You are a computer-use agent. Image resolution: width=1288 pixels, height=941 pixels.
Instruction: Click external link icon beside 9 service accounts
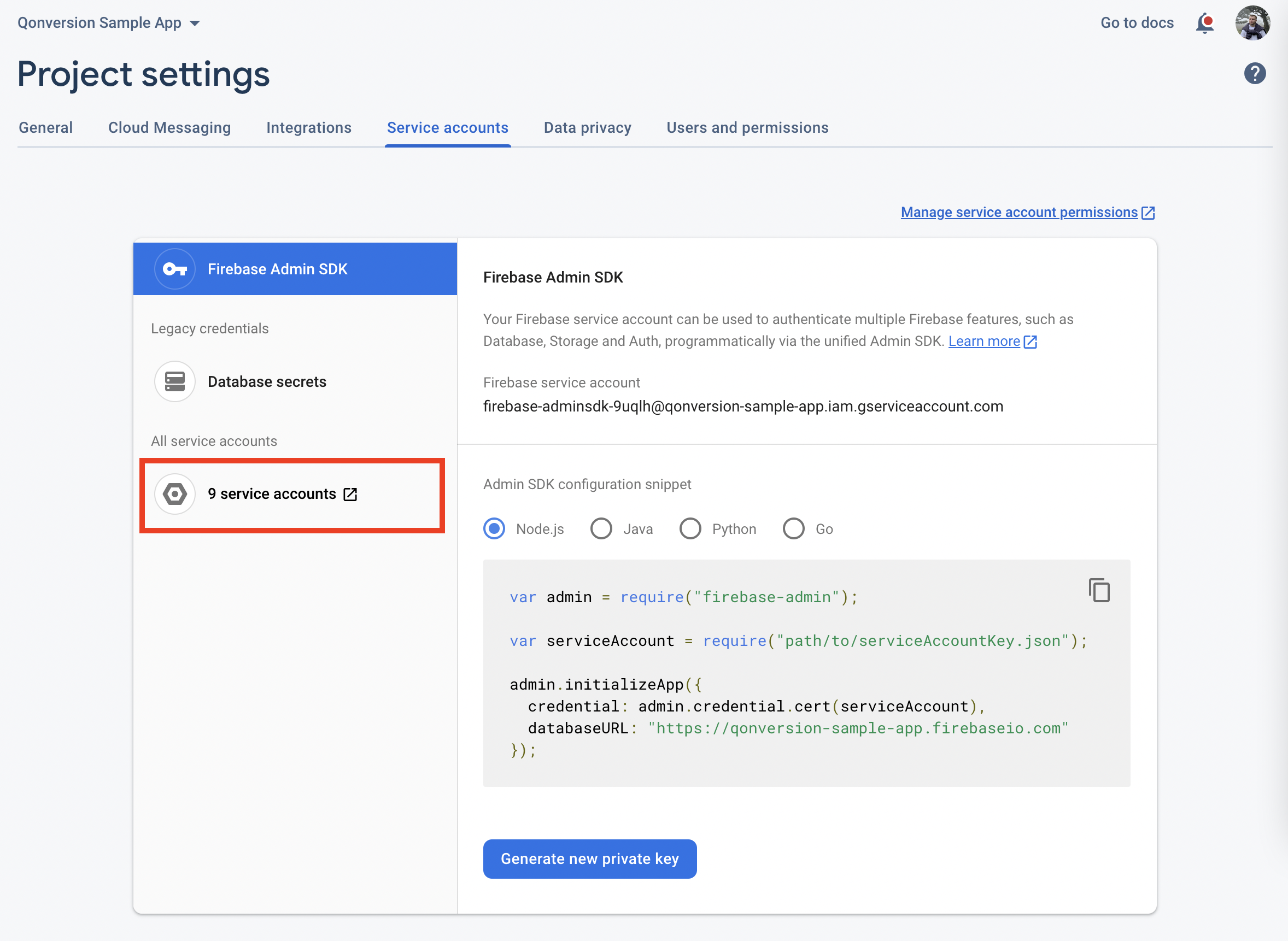(350, 494)
